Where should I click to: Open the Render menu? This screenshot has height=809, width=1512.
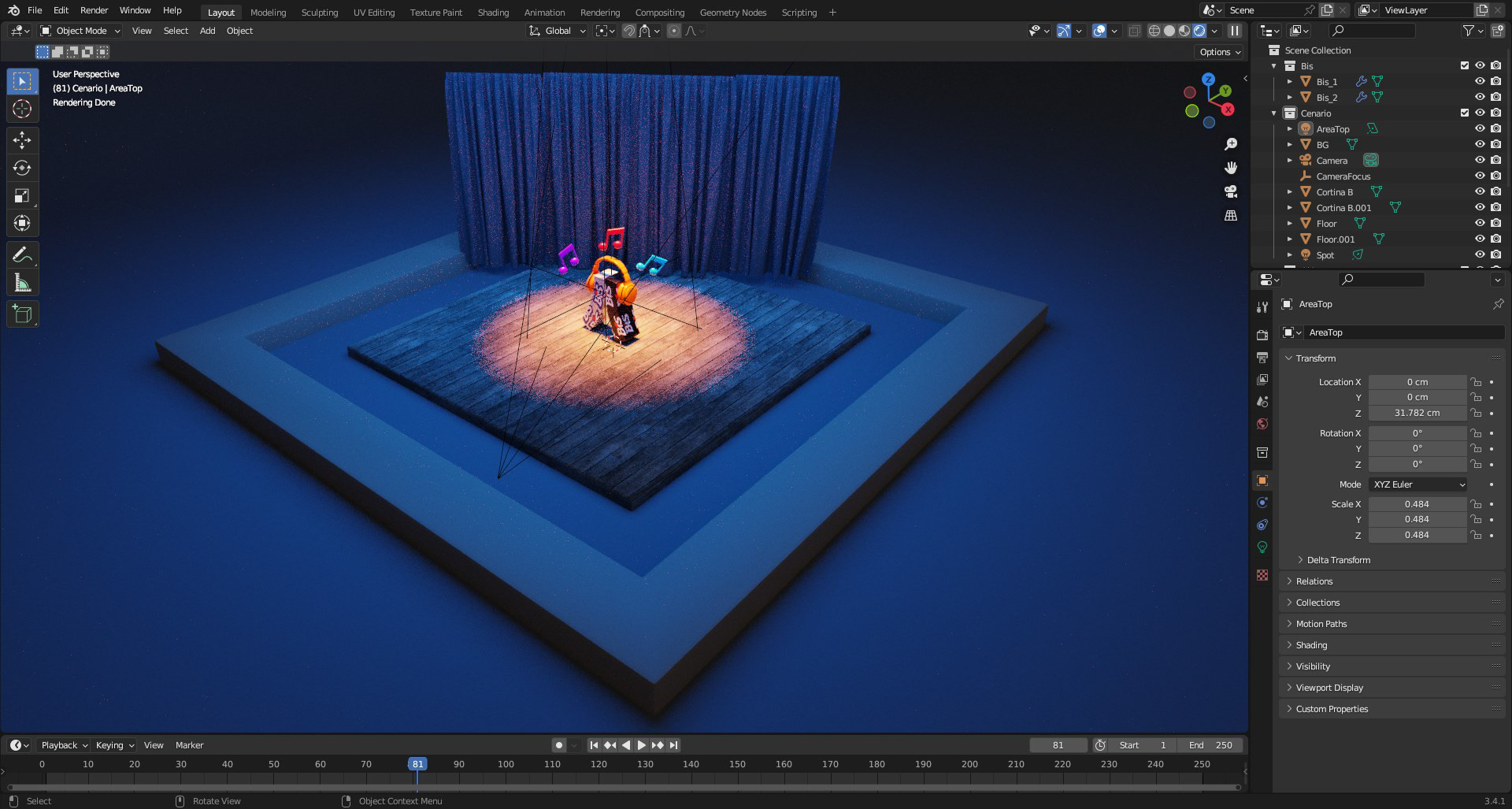click(94, 10)
